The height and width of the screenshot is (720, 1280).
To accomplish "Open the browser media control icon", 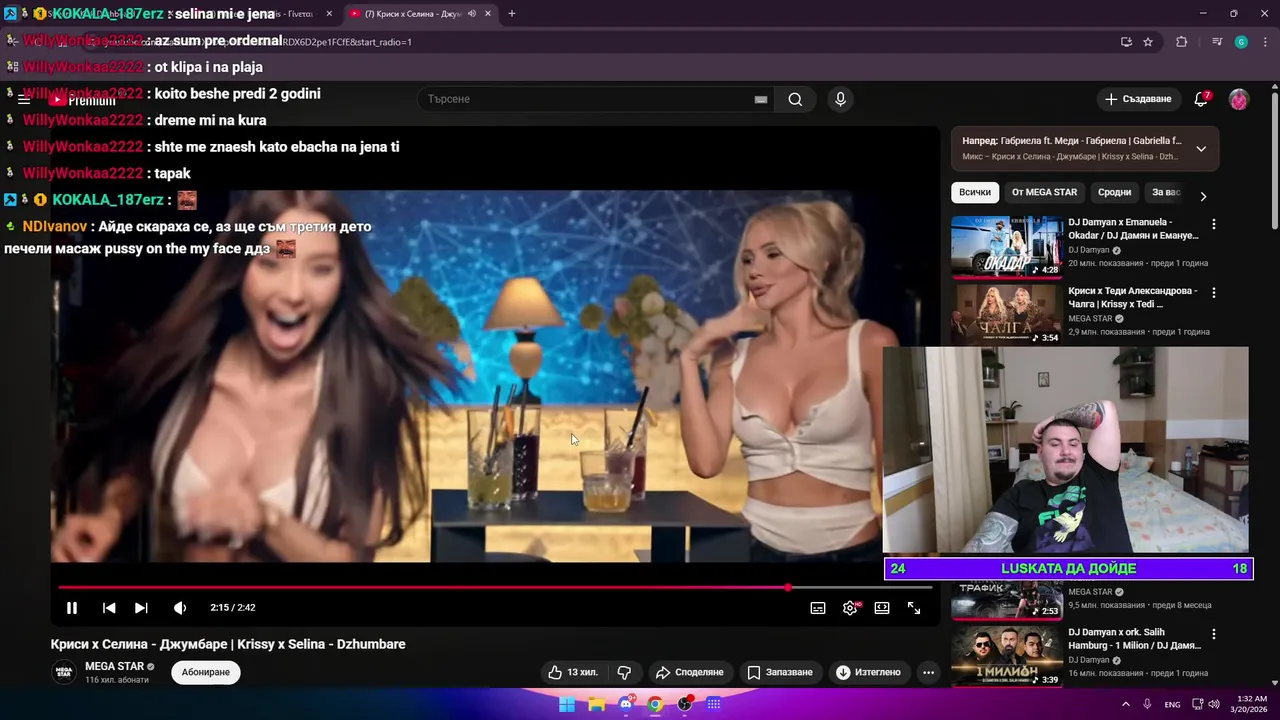I will pos(1216,42).
